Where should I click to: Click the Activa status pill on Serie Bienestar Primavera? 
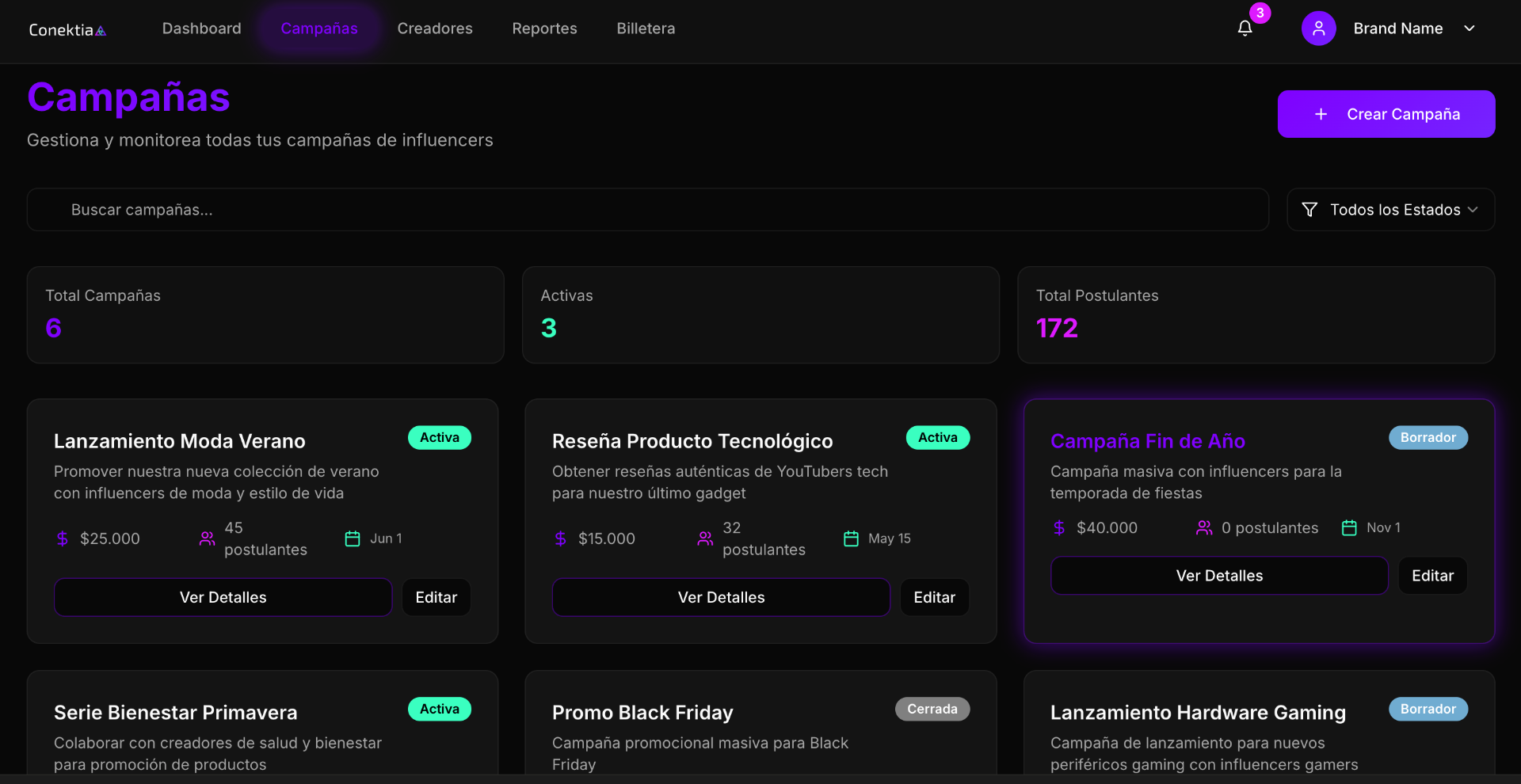tap(439, 709)
